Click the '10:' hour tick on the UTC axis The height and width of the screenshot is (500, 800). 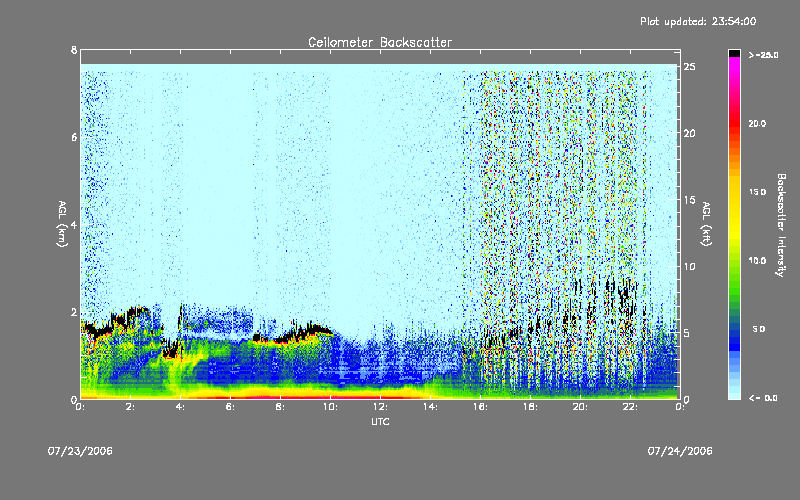point(330,407)
